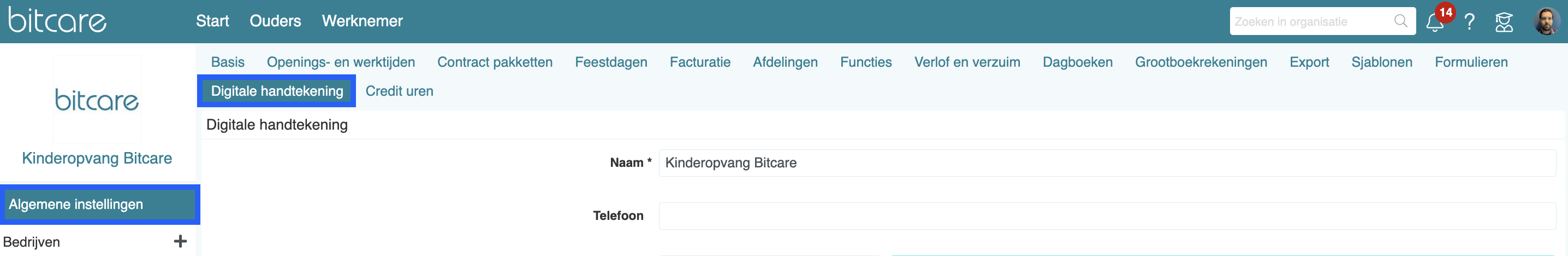Open the Werknemer menu
This screenshot has width=1568, height=256.
(x=362, y=21)
